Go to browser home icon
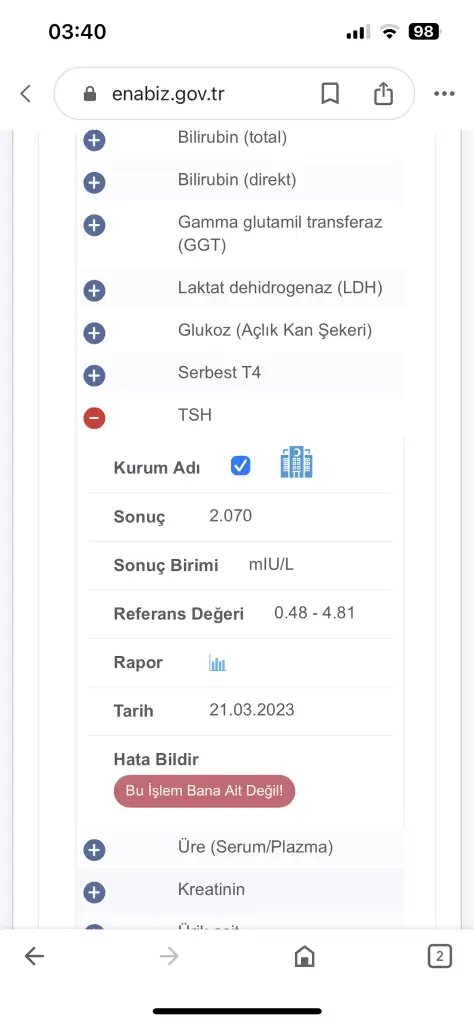 (305, 957)
